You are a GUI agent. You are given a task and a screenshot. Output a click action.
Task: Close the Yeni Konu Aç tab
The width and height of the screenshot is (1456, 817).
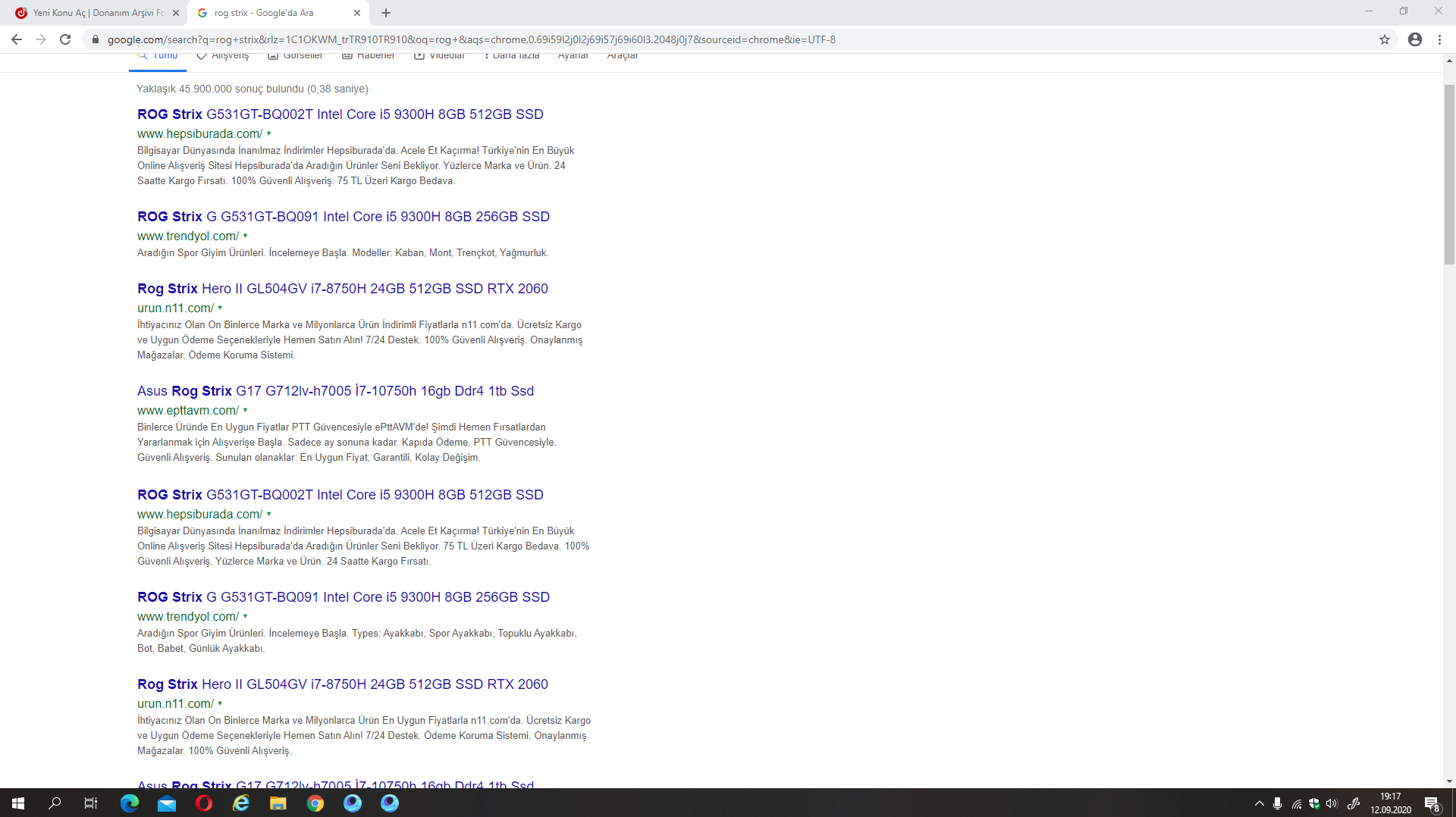176,13
